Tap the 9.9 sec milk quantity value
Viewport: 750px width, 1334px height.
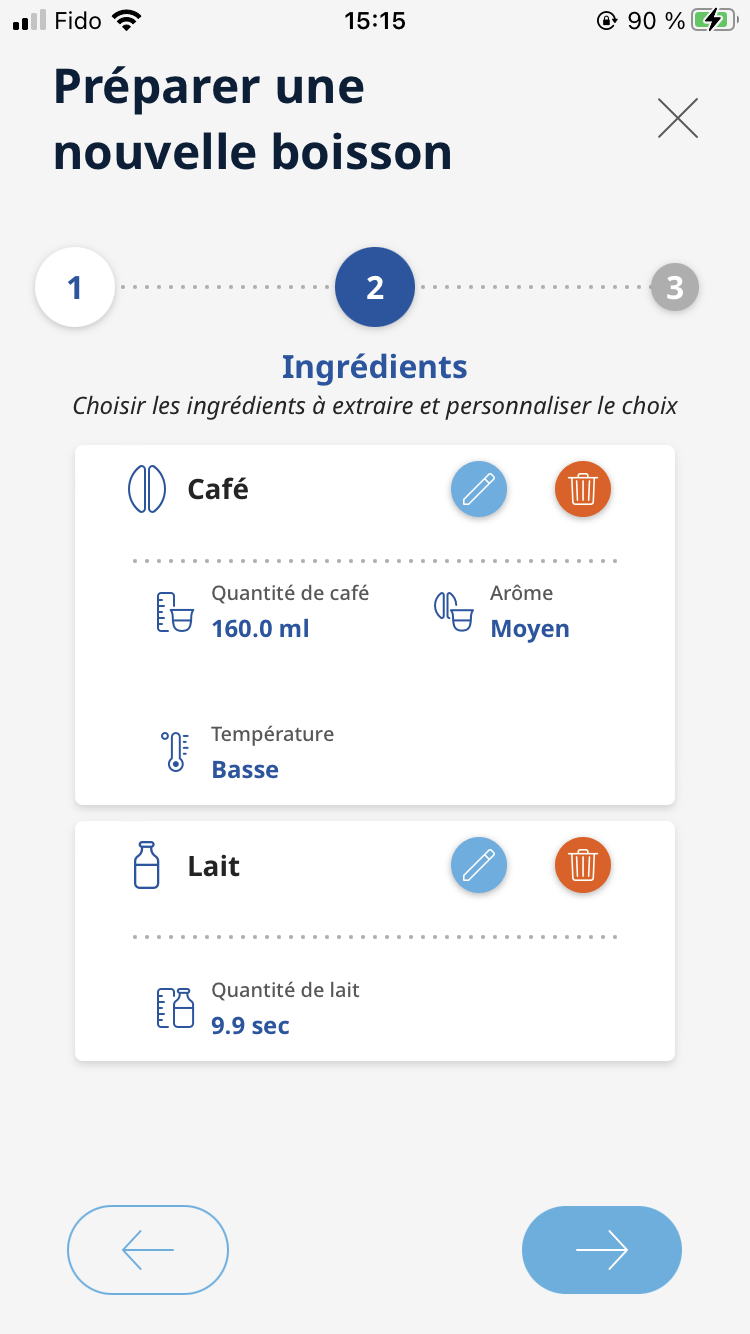(x=250, y=1026)
